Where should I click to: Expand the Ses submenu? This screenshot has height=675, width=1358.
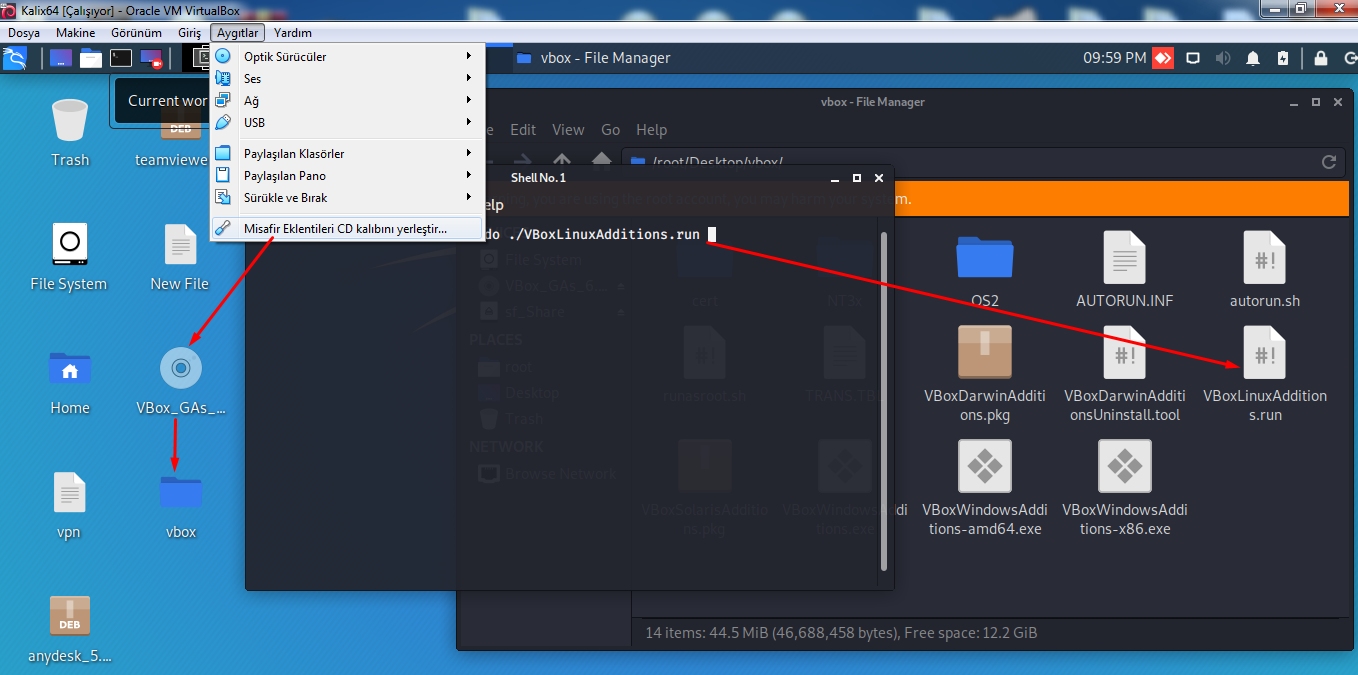tap(347, 79)
